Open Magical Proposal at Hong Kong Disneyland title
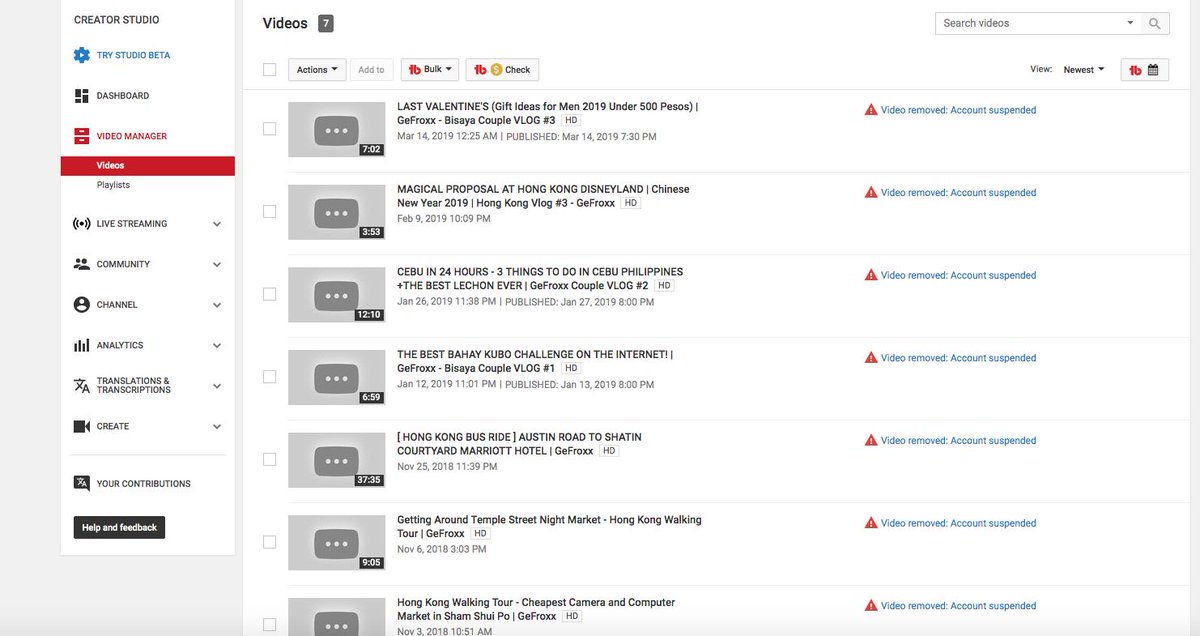 [x=543, y=195]
